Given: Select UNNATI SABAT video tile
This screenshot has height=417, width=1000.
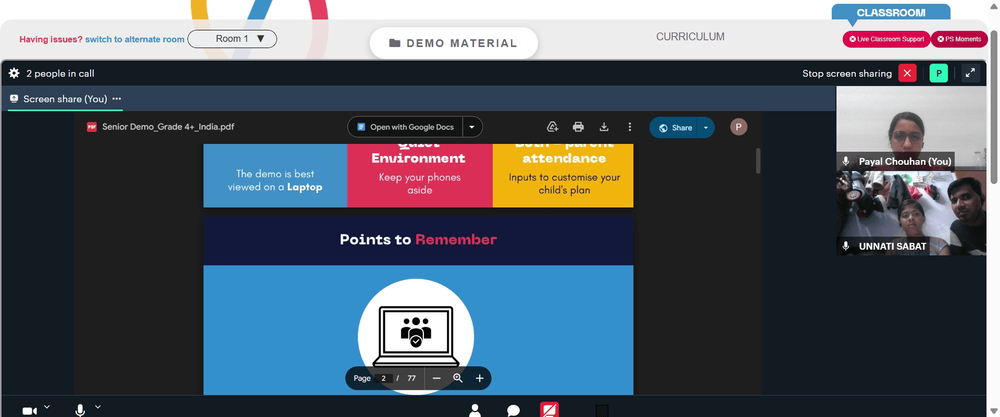Looking at the screenshot, I should tap(911, 213).
